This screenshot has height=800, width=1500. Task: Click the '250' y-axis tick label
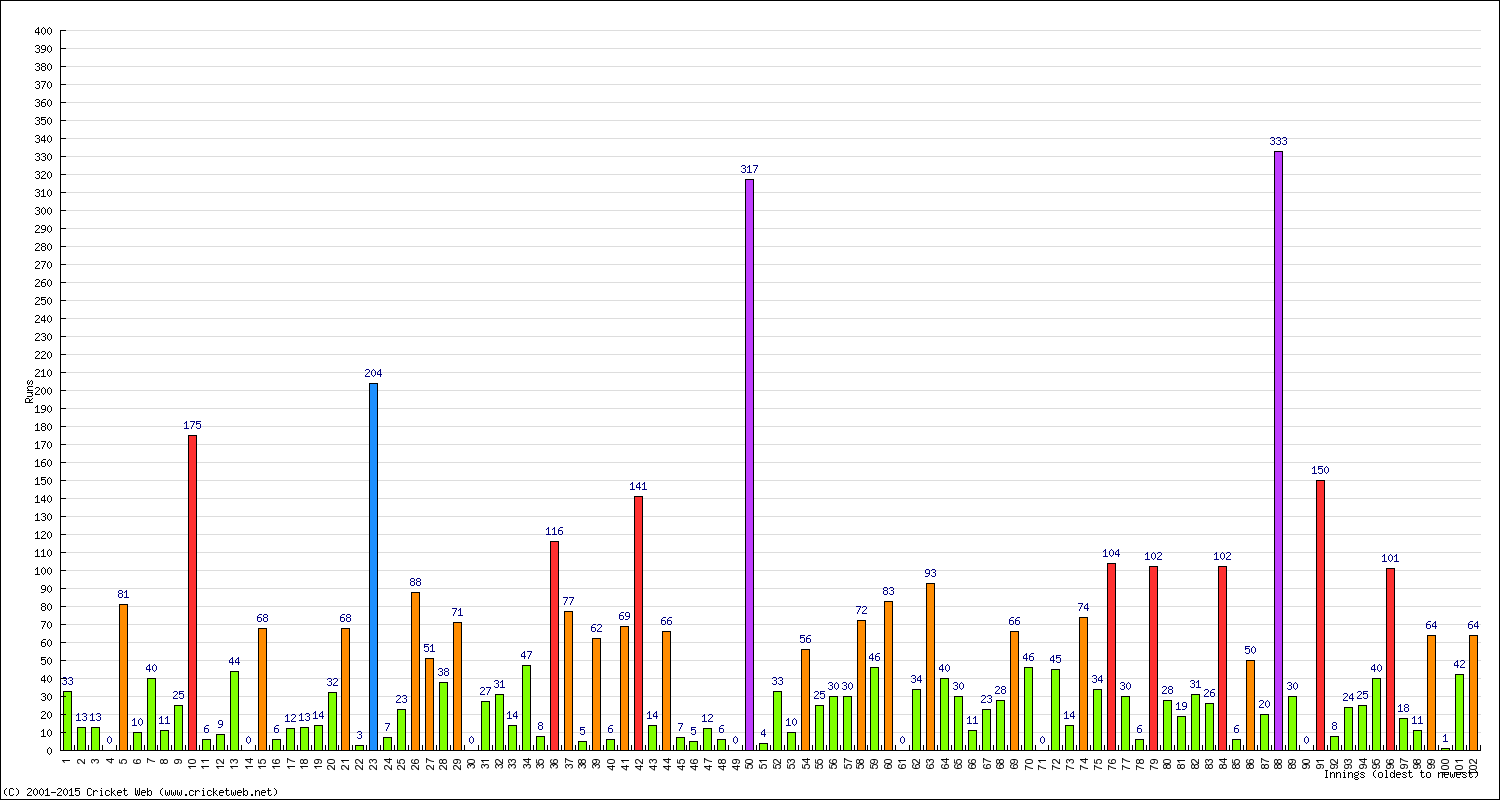tap(41, 301)
